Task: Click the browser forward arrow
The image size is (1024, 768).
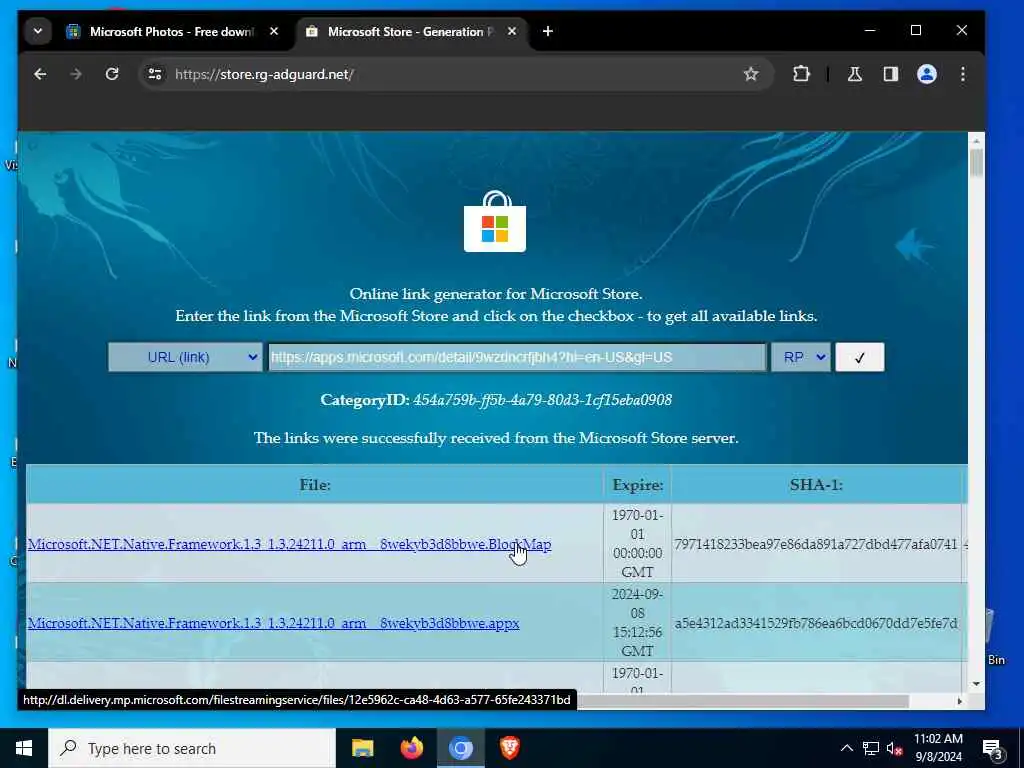Action: 76,74
